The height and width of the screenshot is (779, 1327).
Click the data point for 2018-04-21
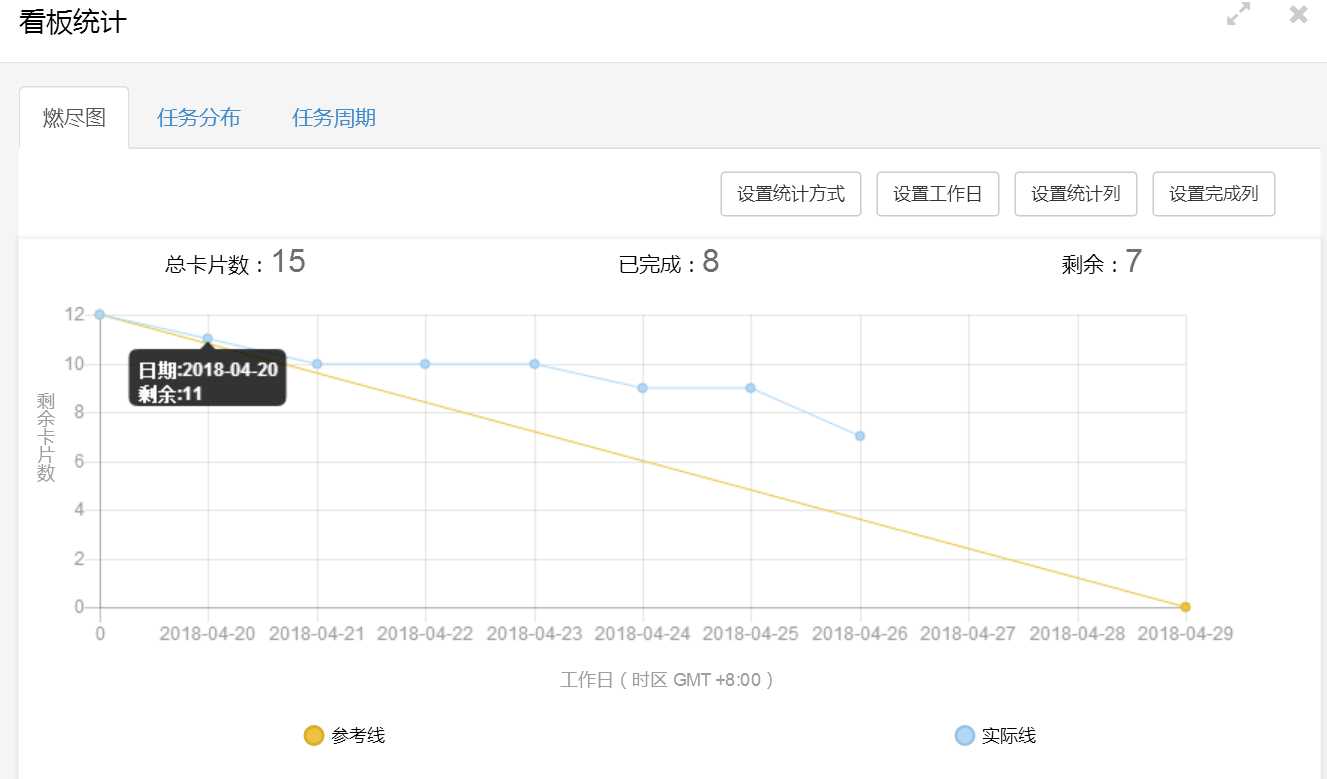coord(317,364)
